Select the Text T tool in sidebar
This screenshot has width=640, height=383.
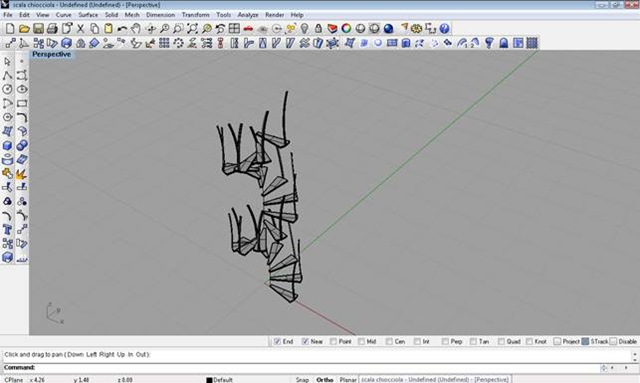point(7,229)
